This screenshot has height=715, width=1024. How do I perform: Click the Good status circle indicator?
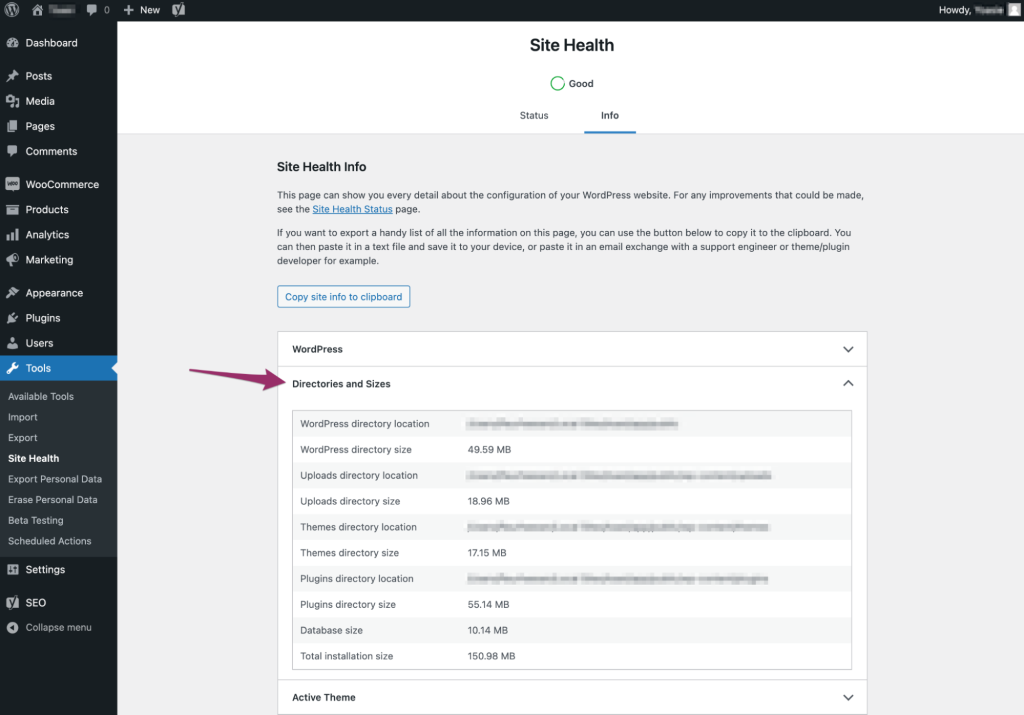coord(557,84)
